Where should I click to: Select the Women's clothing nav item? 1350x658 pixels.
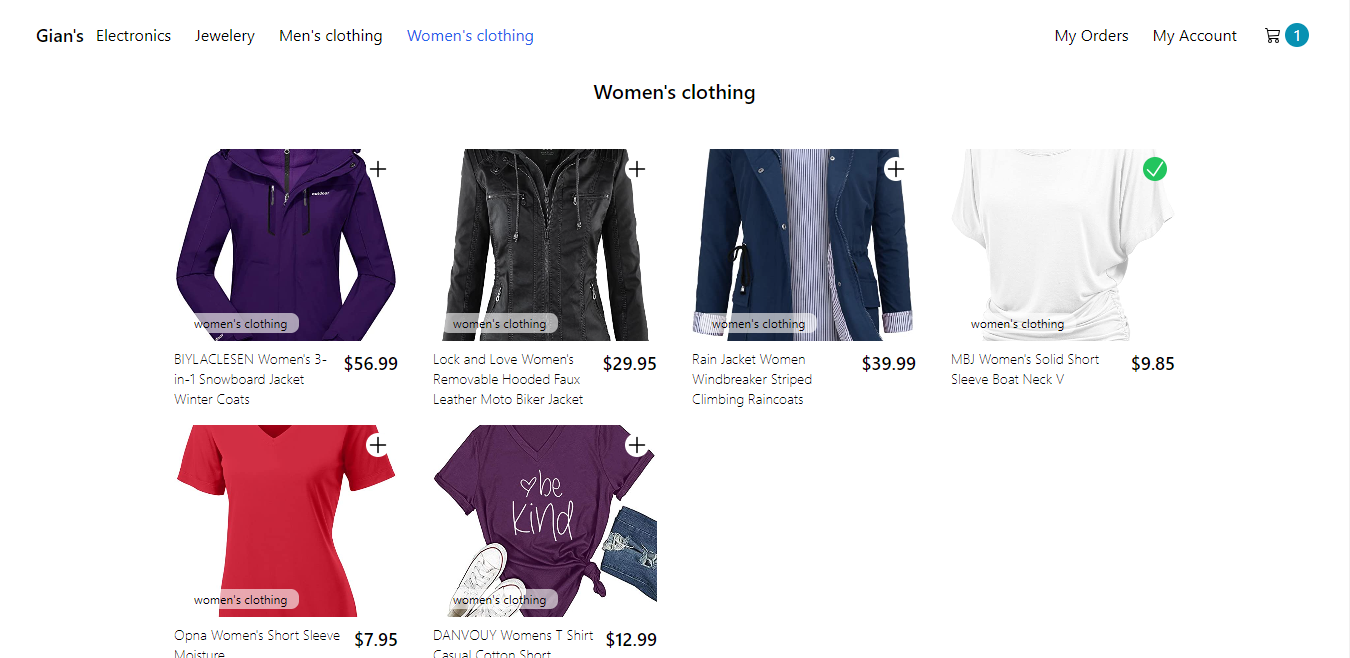click(x=470, y=36)
